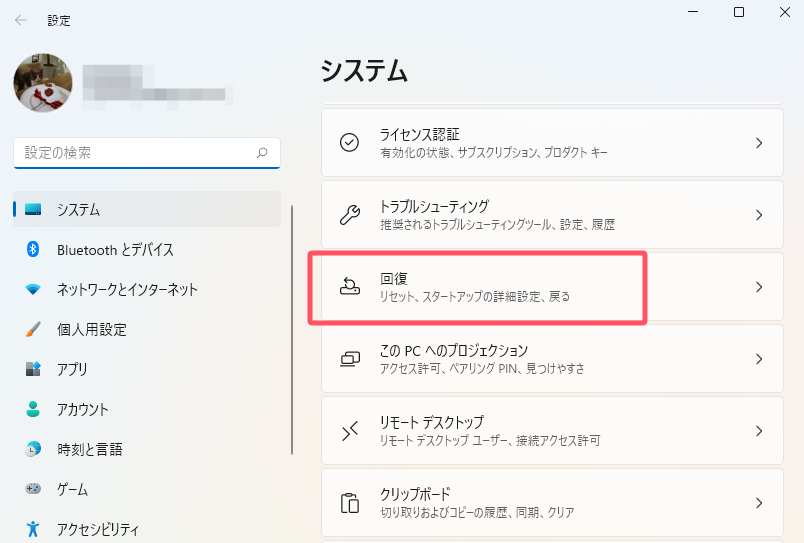
Task: Click the blurred user name
Action: [157, 86]
